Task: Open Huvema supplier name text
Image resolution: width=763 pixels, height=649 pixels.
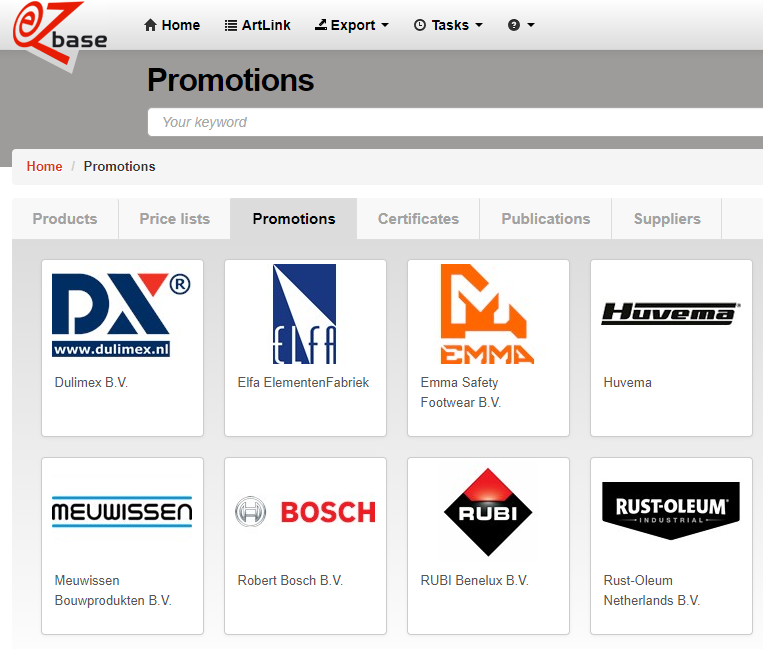Action: pos(627,382)
